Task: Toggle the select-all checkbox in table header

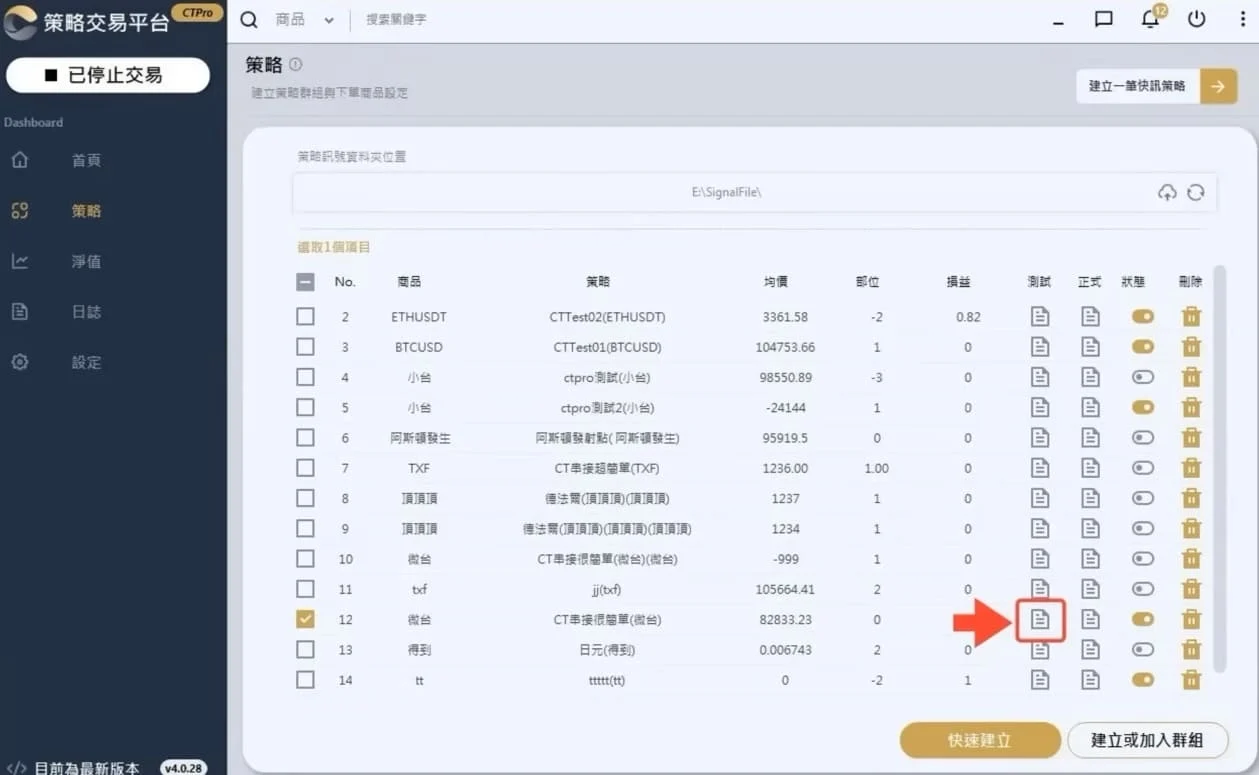Action: (306, 282)
